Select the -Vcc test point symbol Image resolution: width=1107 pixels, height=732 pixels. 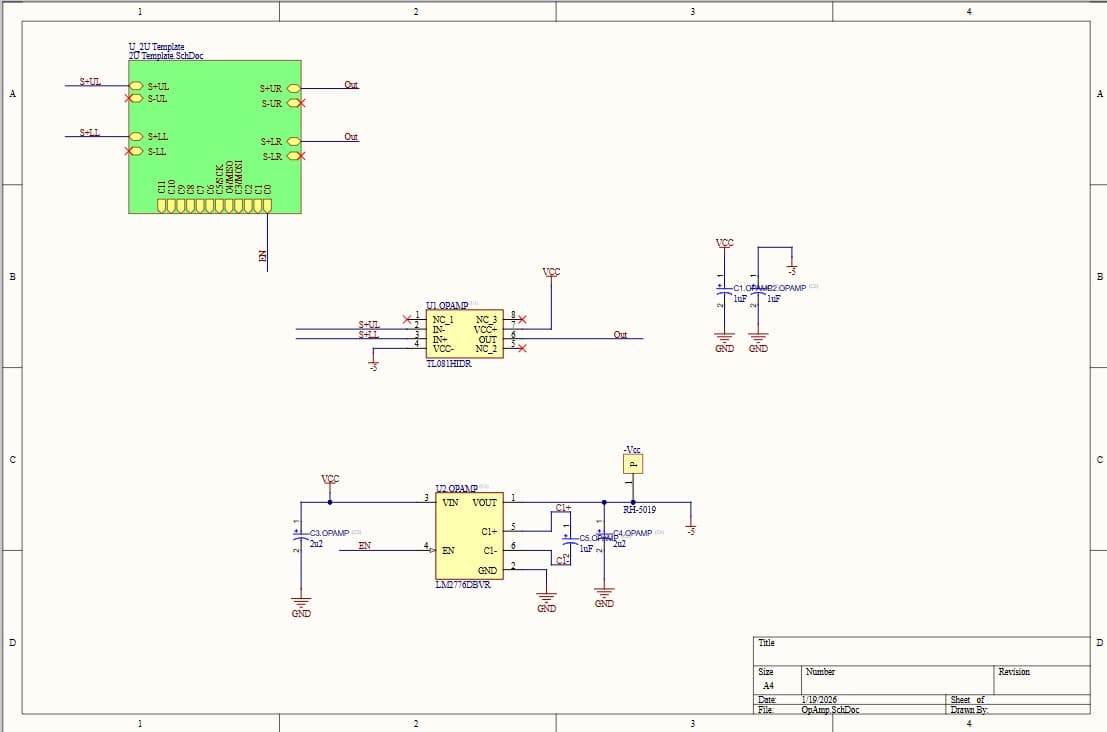point(633,464)
